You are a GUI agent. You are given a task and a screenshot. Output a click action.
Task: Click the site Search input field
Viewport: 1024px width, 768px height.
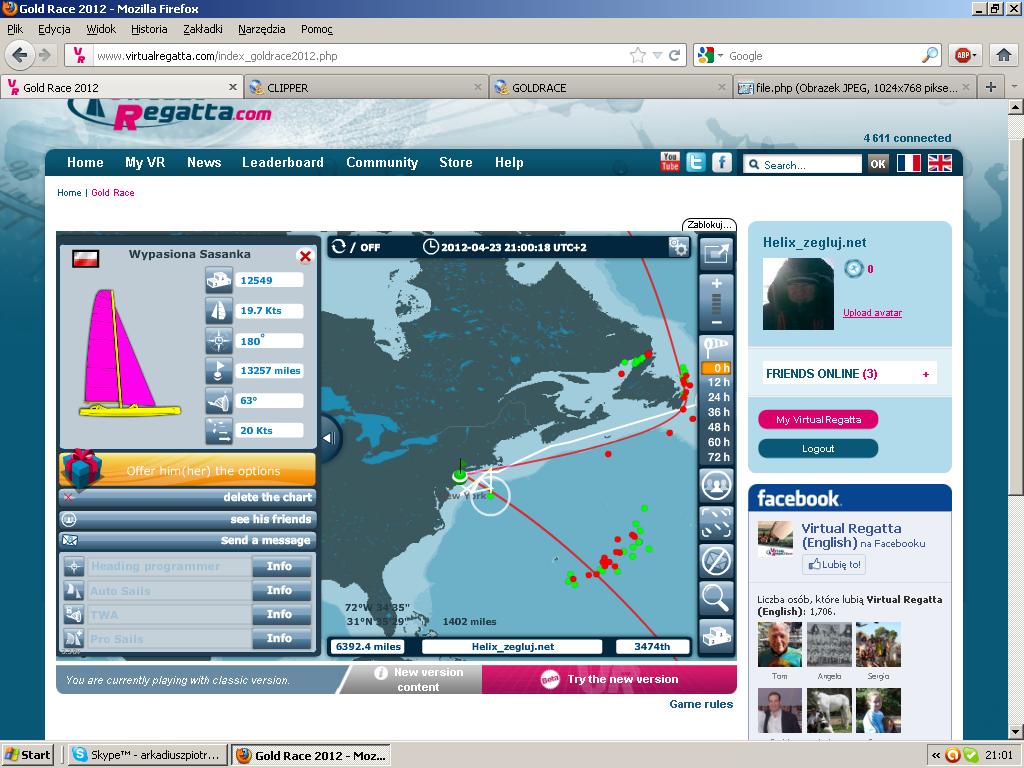809,164
